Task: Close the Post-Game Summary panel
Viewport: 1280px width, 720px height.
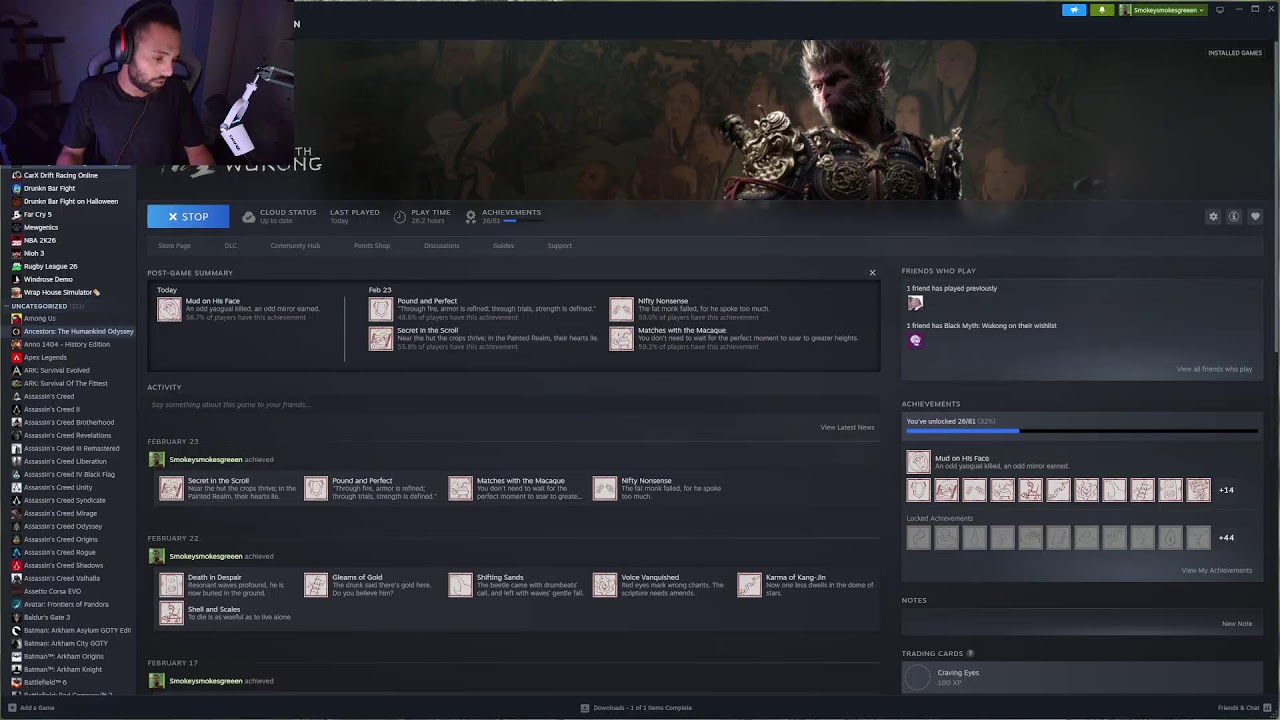Action: point(872,273)
